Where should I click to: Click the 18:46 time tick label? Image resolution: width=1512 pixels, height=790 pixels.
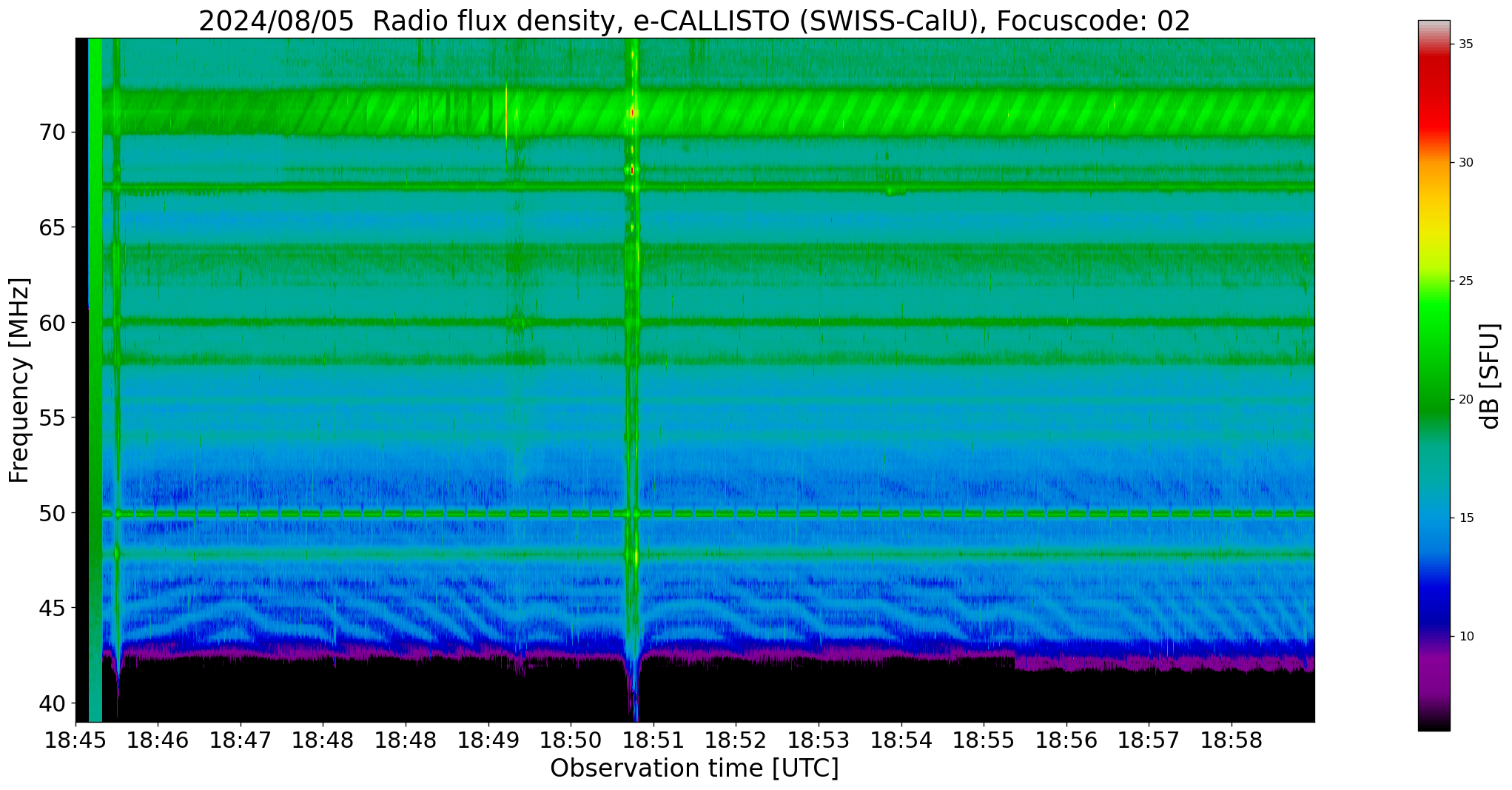pyautogui.click(x=158, y=740)
